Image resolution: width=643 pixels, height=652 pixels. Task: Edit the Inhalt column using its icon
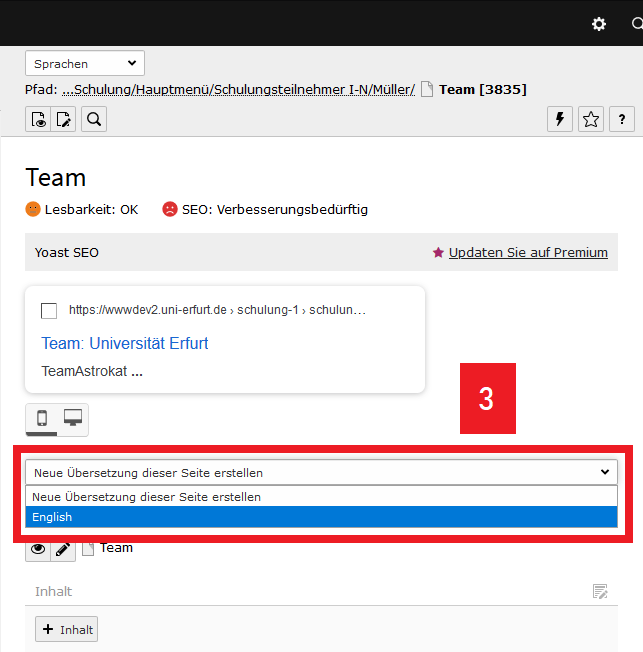[600, 592]
